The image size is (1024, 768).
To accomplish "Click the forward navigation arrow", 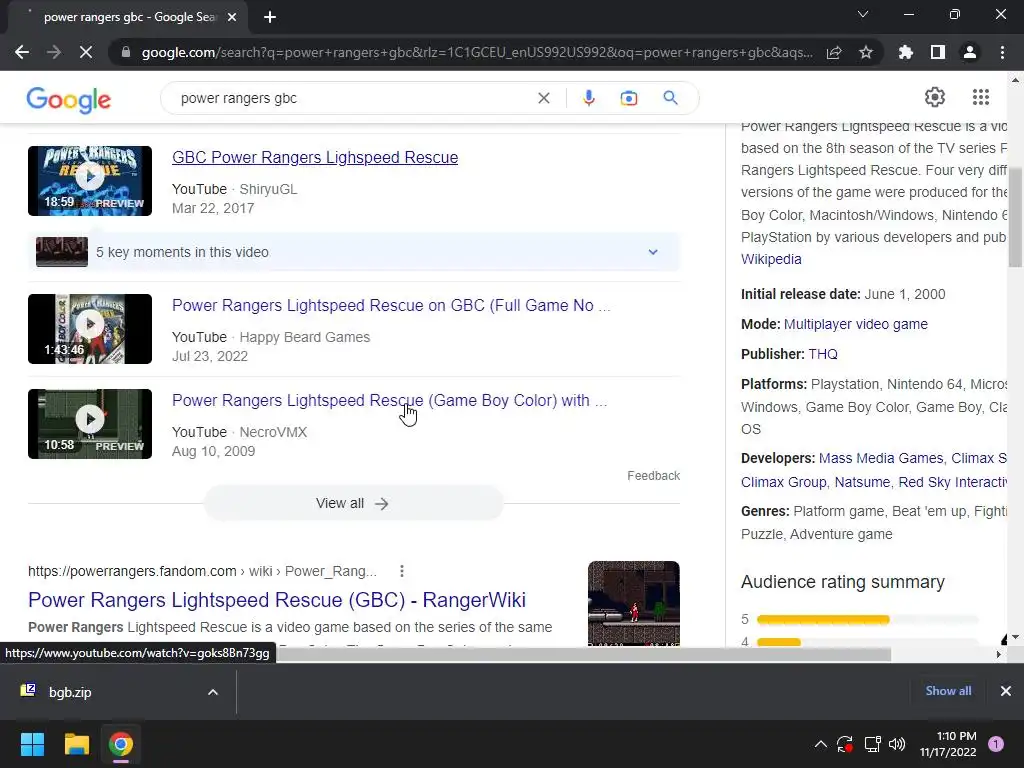I will tap(54, 52).
